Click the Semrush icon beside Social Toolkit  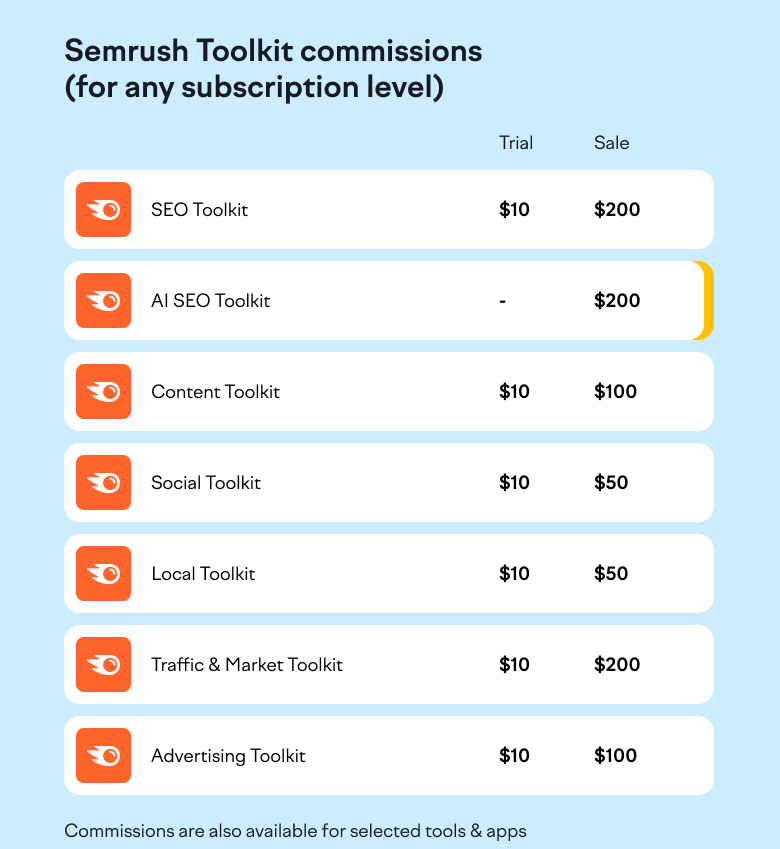tap(103, 483)
